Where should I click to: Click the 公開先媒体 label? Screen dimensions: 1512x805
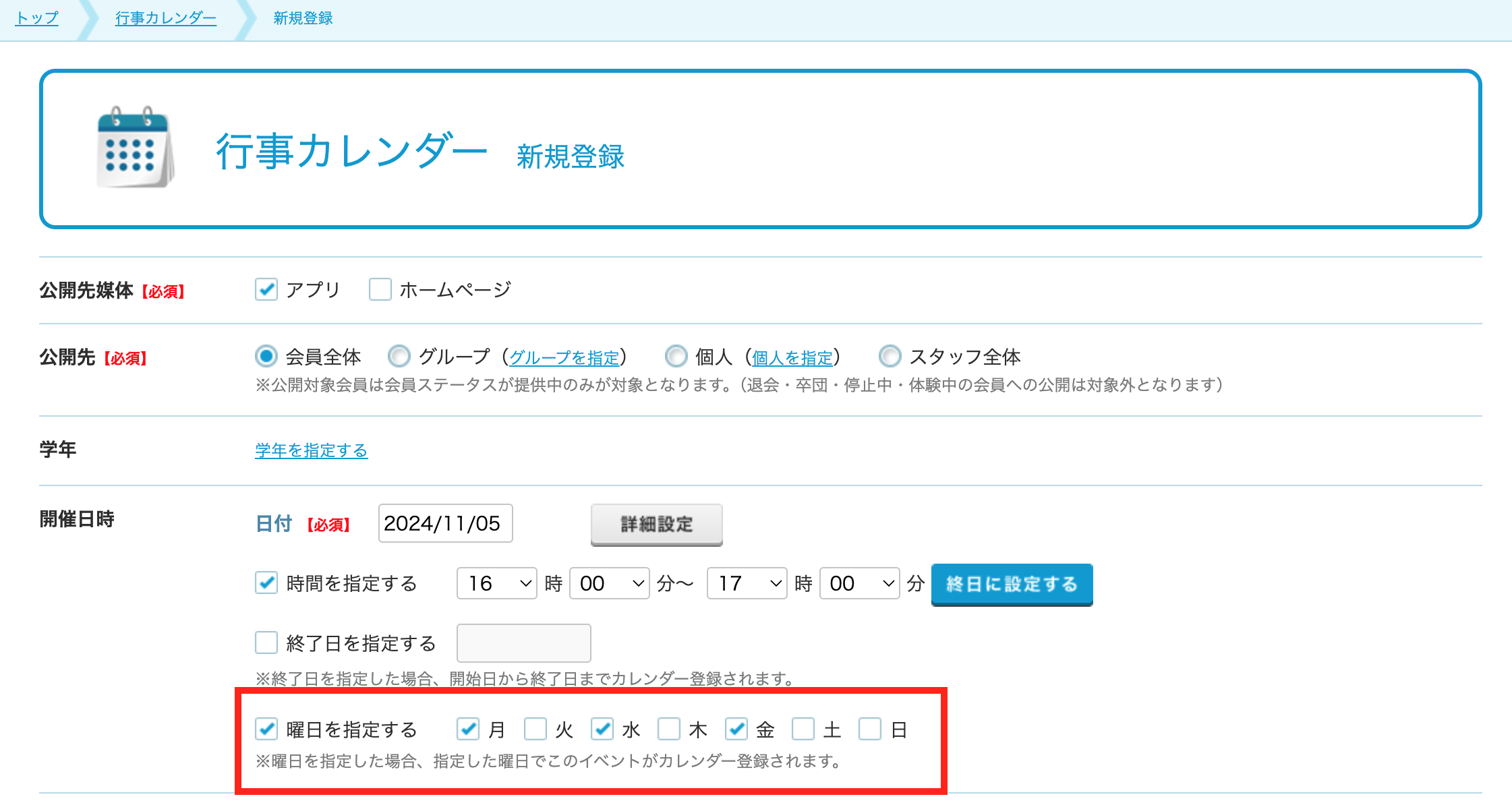(86, 291)
